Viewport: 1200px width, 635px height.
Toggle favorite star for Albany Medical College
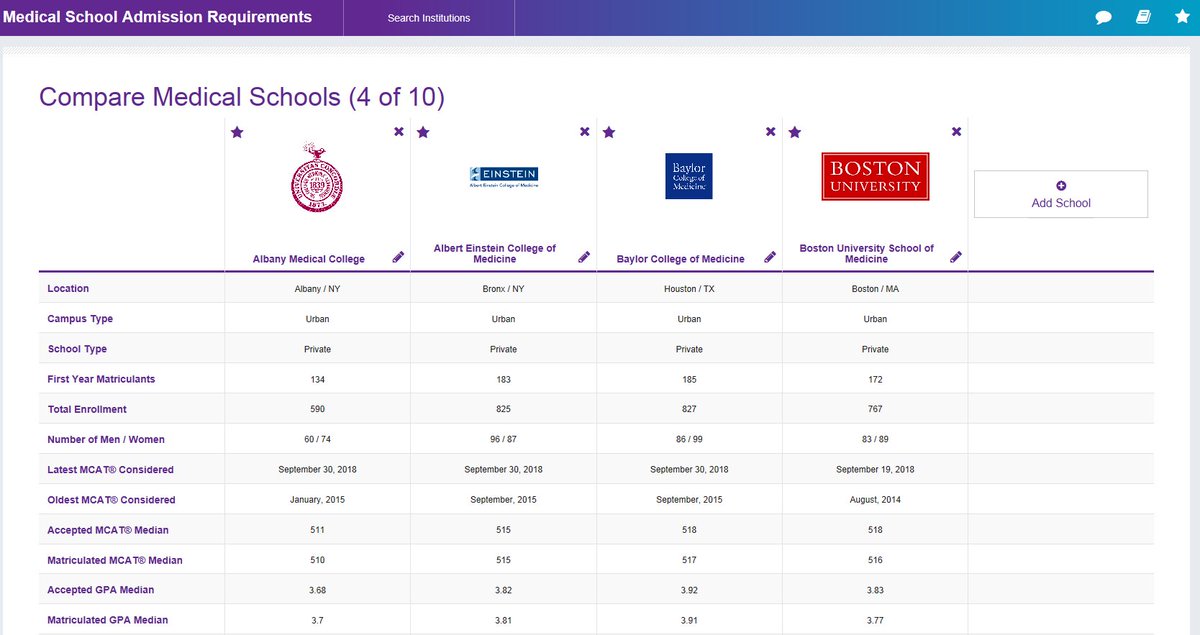[237, 132]
